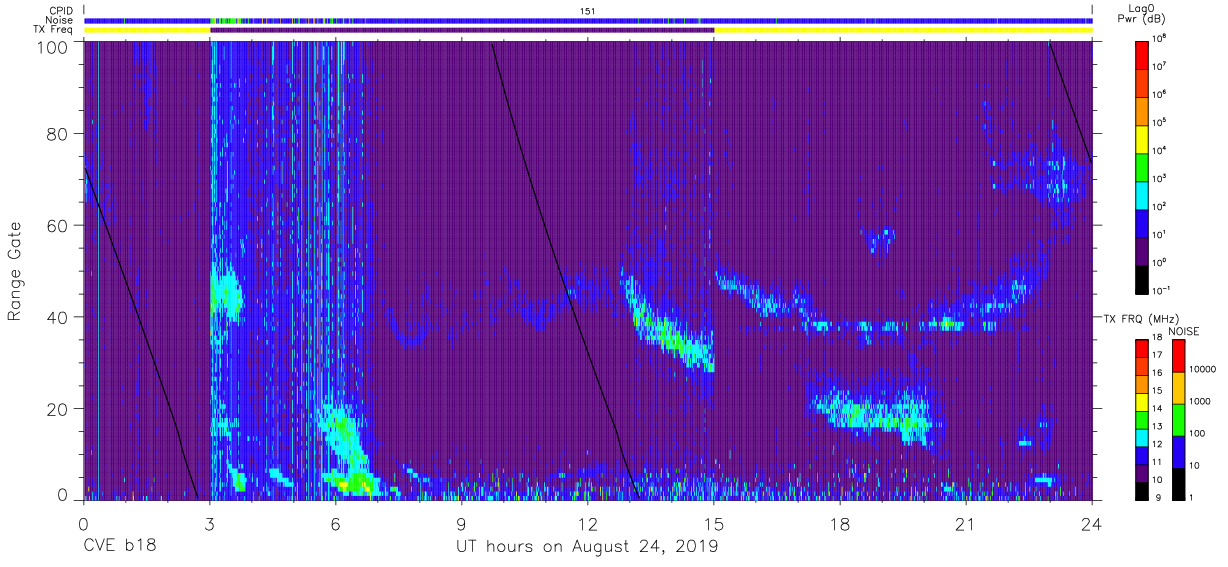Pick the yellow segment of TX FRQ bar
This screenshot has height=567, width=1228.
(x=1142, y=400)
